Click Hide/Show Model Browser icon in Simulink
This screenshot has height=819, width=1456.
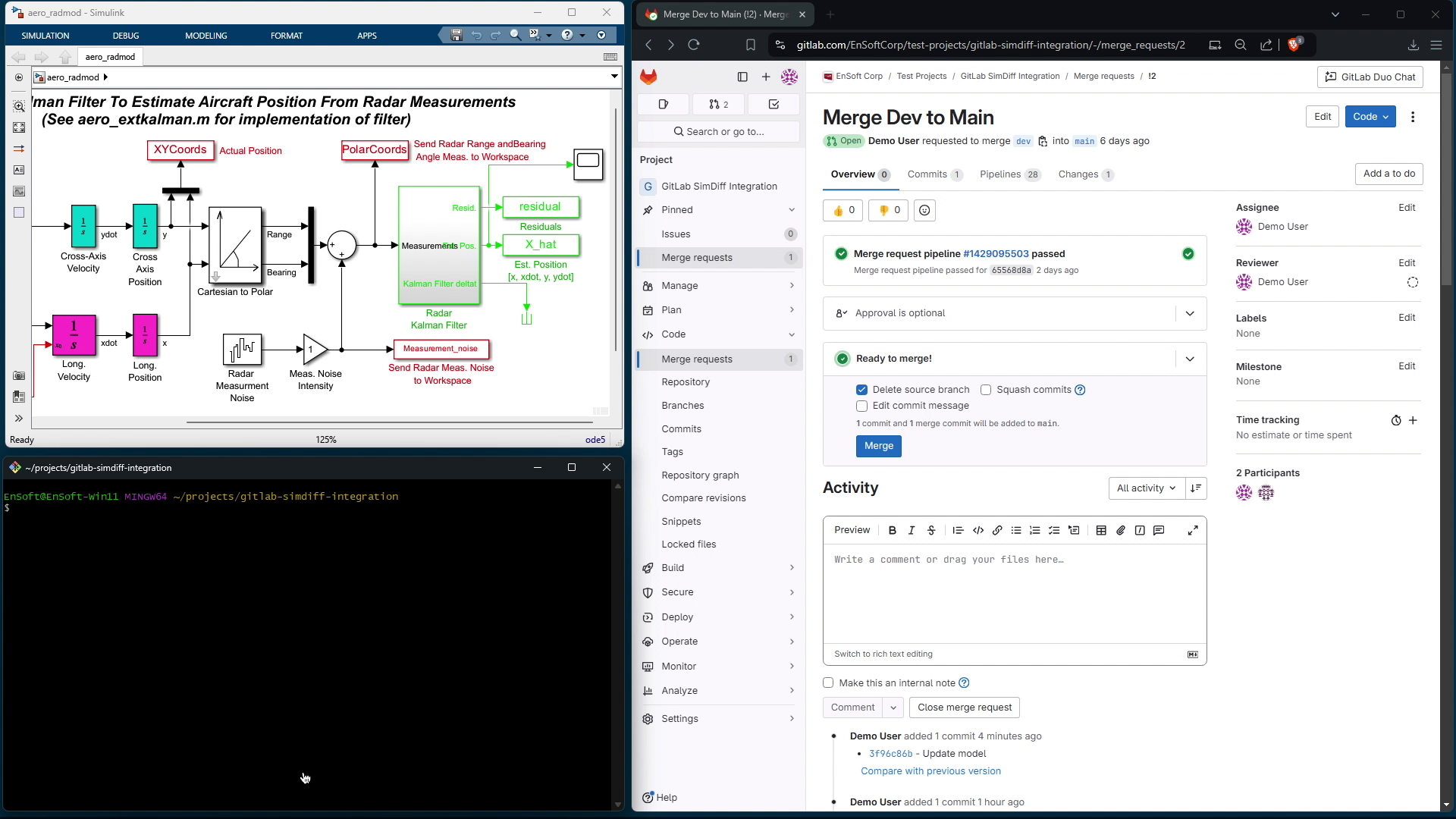19,418
